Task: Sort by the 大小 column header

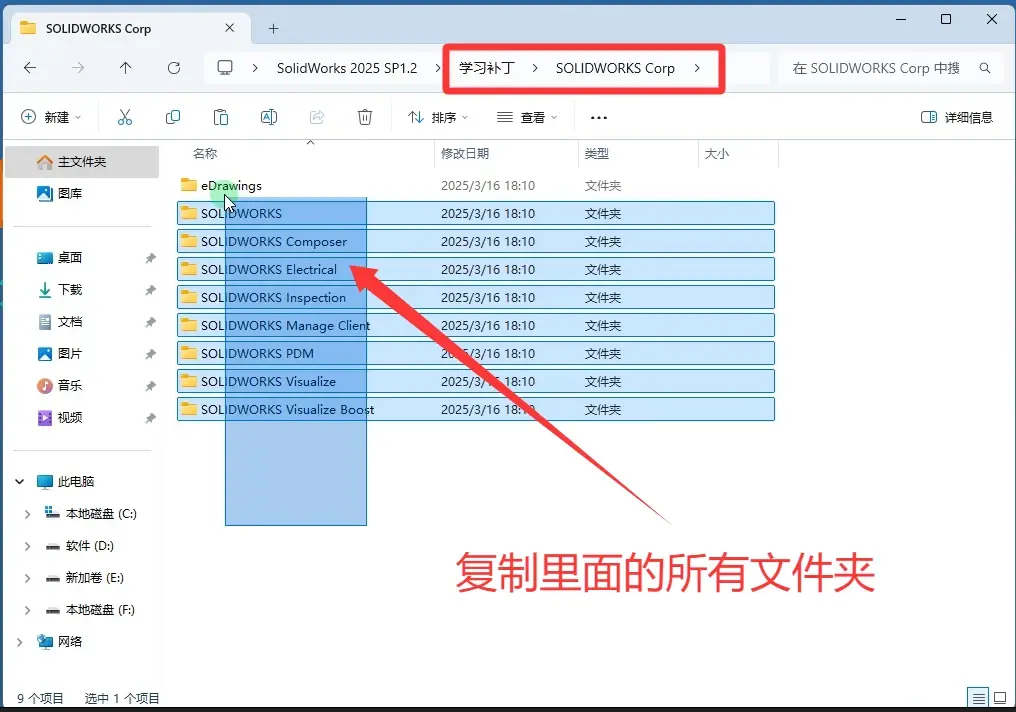Action: (x=717, y=154)
